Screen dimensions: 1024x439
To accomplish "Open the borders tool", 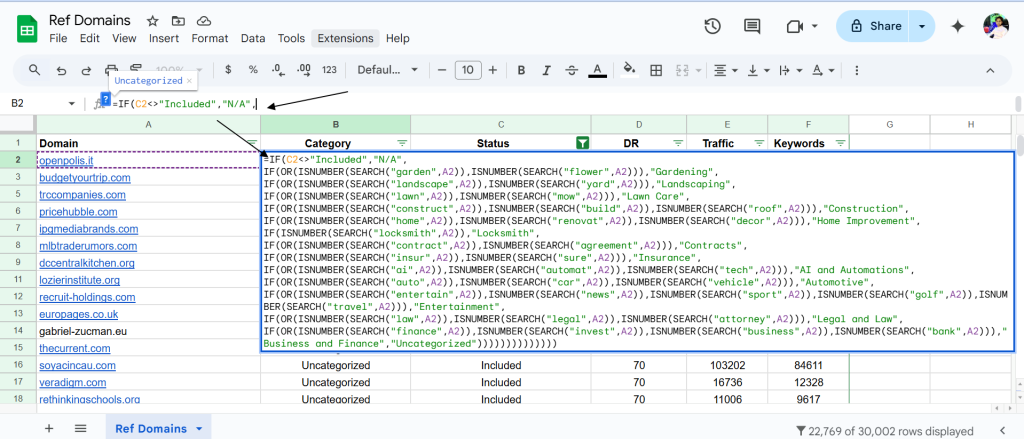I will 657,70.
